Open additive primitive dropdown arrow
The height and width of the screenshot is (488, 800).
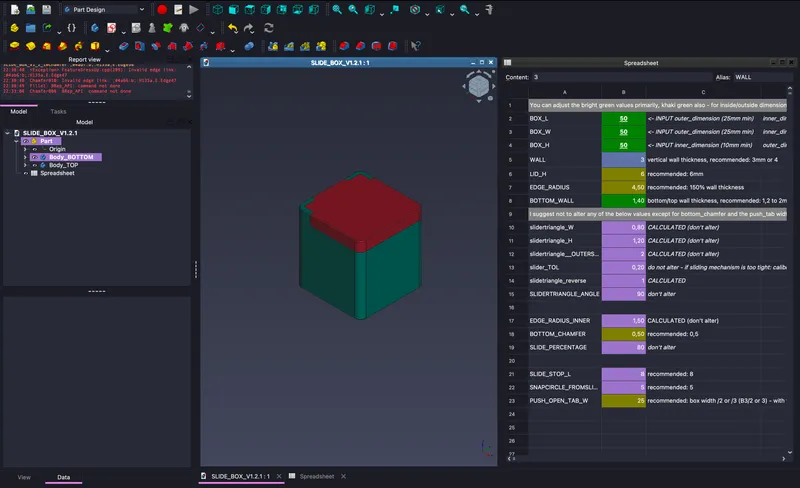(107, 50)
